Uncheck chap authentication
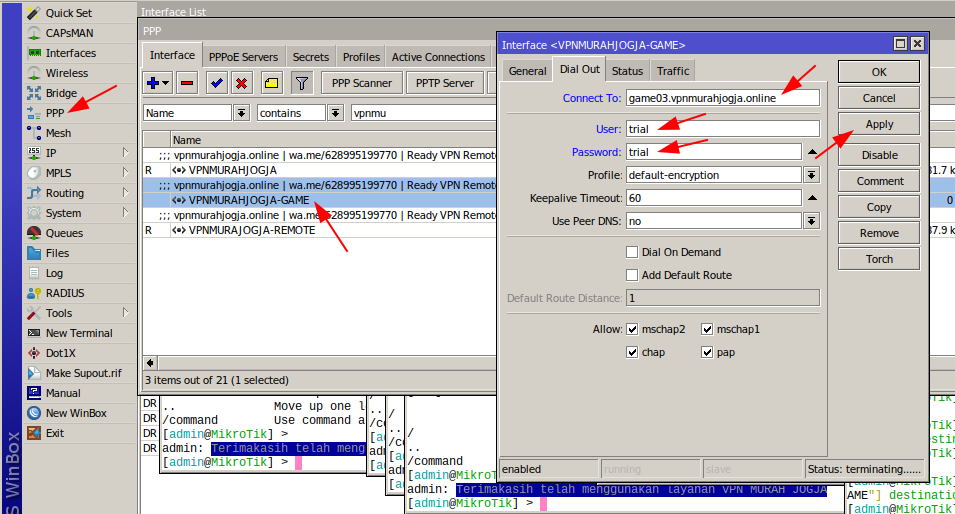Screen dimensions: 955x514 (x=632, y=353)
